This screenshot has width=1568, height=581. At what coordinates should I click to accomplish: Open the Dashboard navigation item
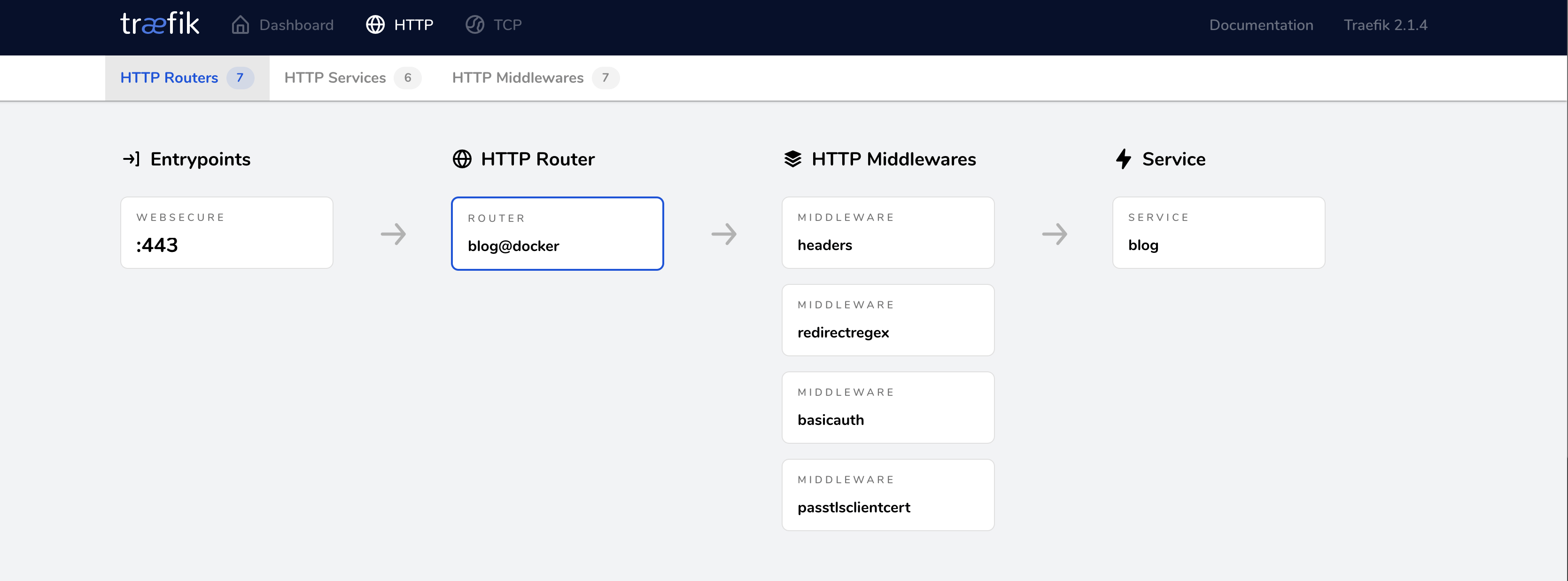(282, 25)
